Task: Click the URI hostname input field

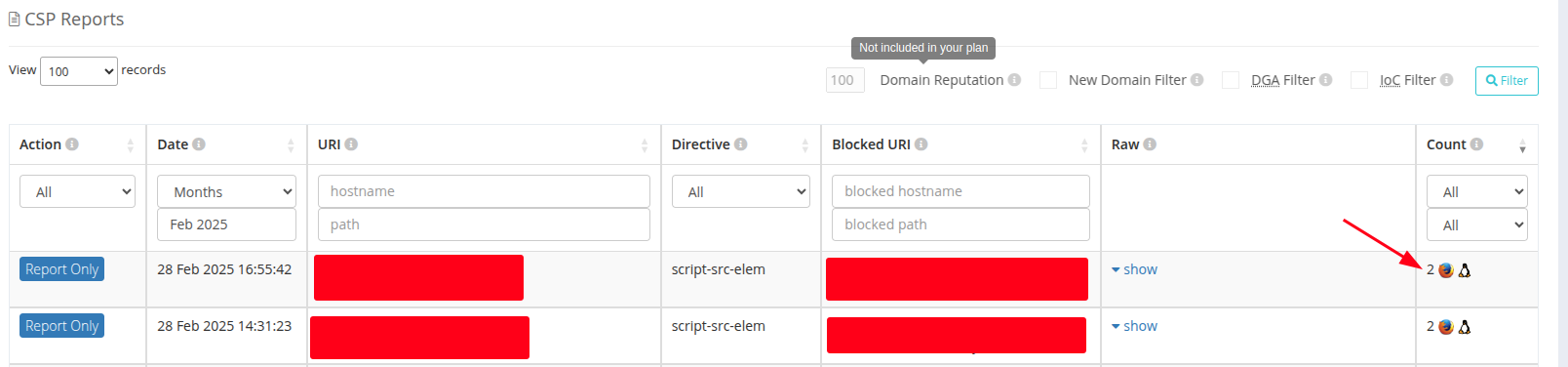Action: [x=484, y=191]
